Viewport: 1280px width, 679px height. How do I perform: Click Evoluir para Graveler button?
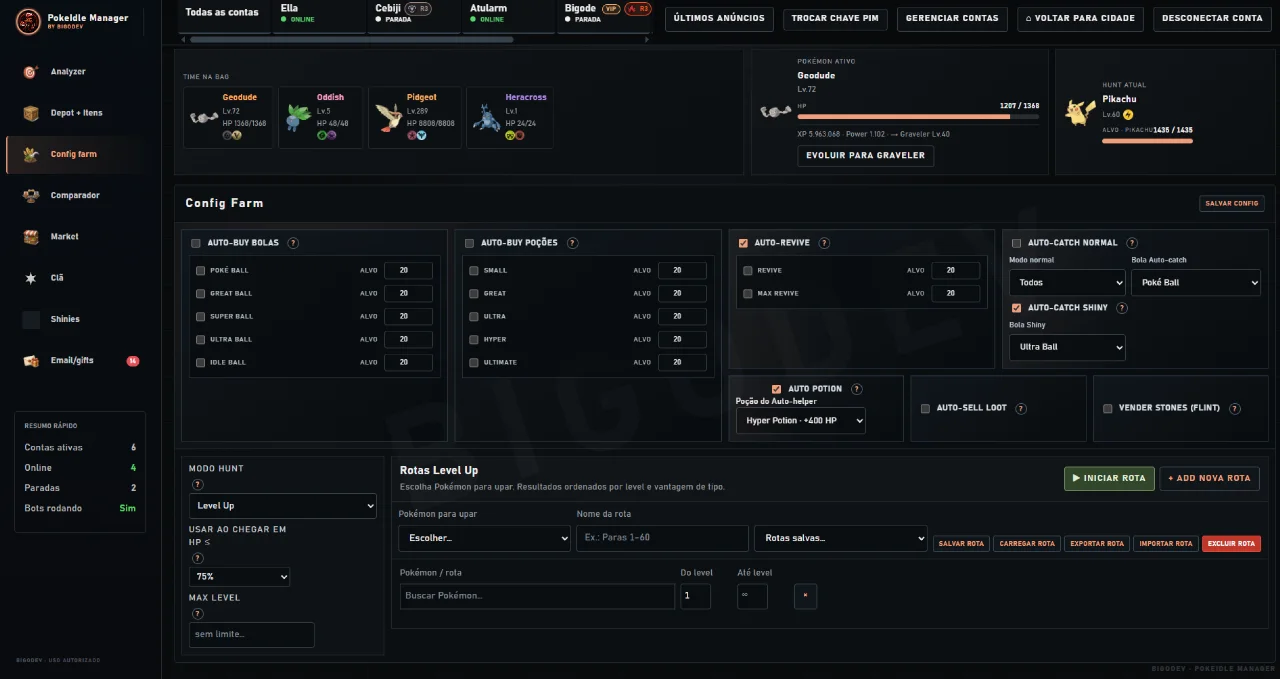tap(866, 156)
